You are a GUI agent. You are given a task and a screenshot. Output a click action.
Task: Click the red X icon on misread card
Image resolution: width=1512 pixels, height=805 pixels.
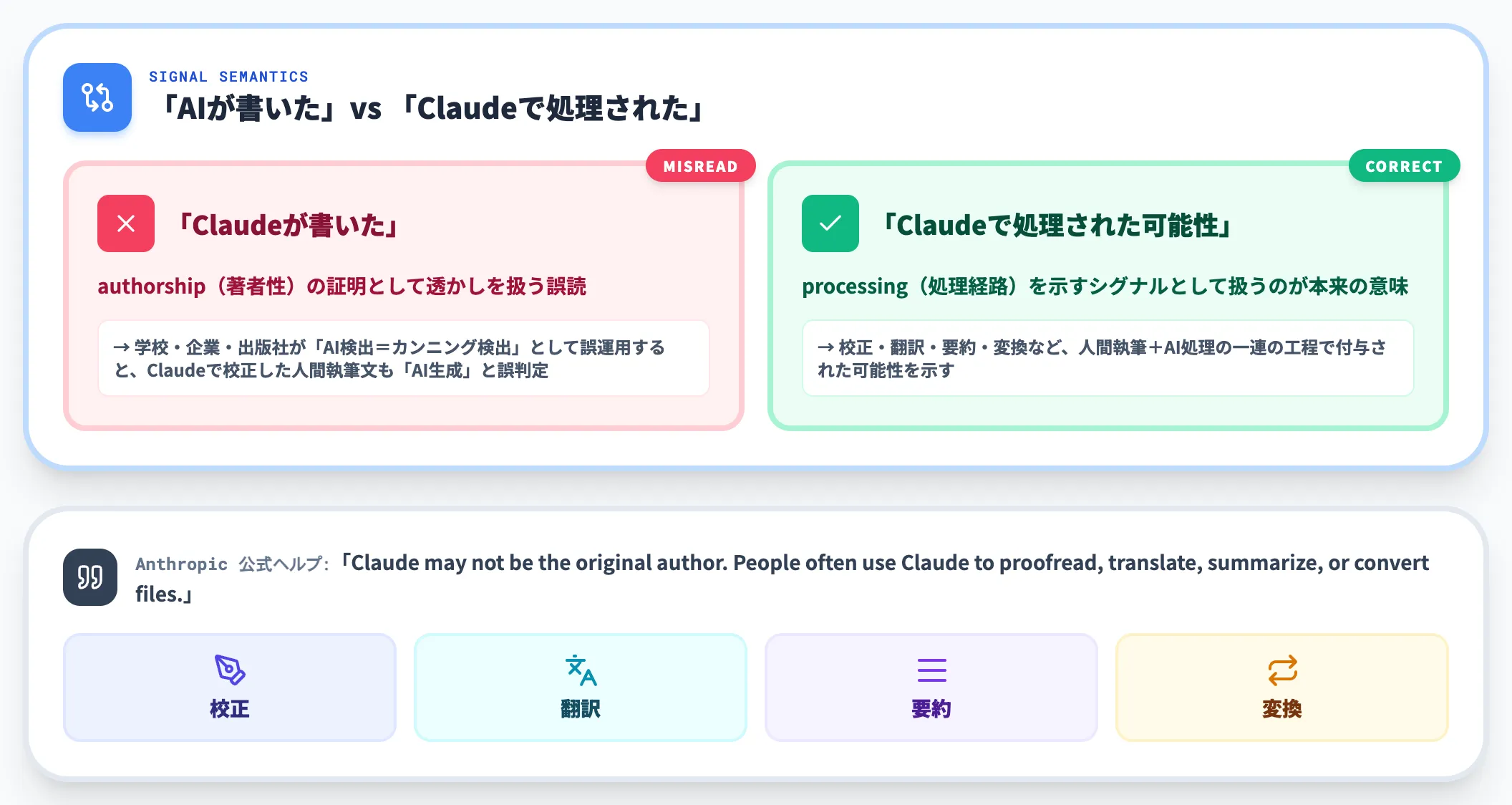(x=126, y=223)
